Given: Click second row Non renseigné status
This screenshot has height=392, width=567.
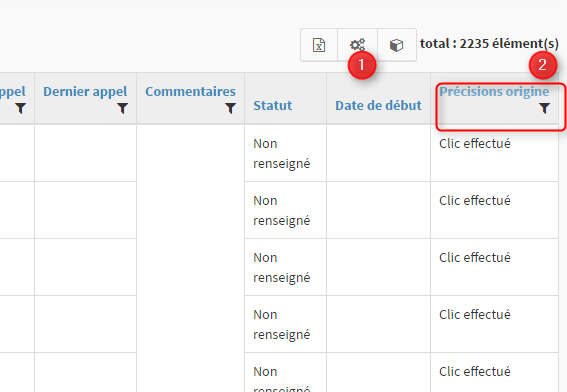Looking at the screenshot, I should coord(282,210).
